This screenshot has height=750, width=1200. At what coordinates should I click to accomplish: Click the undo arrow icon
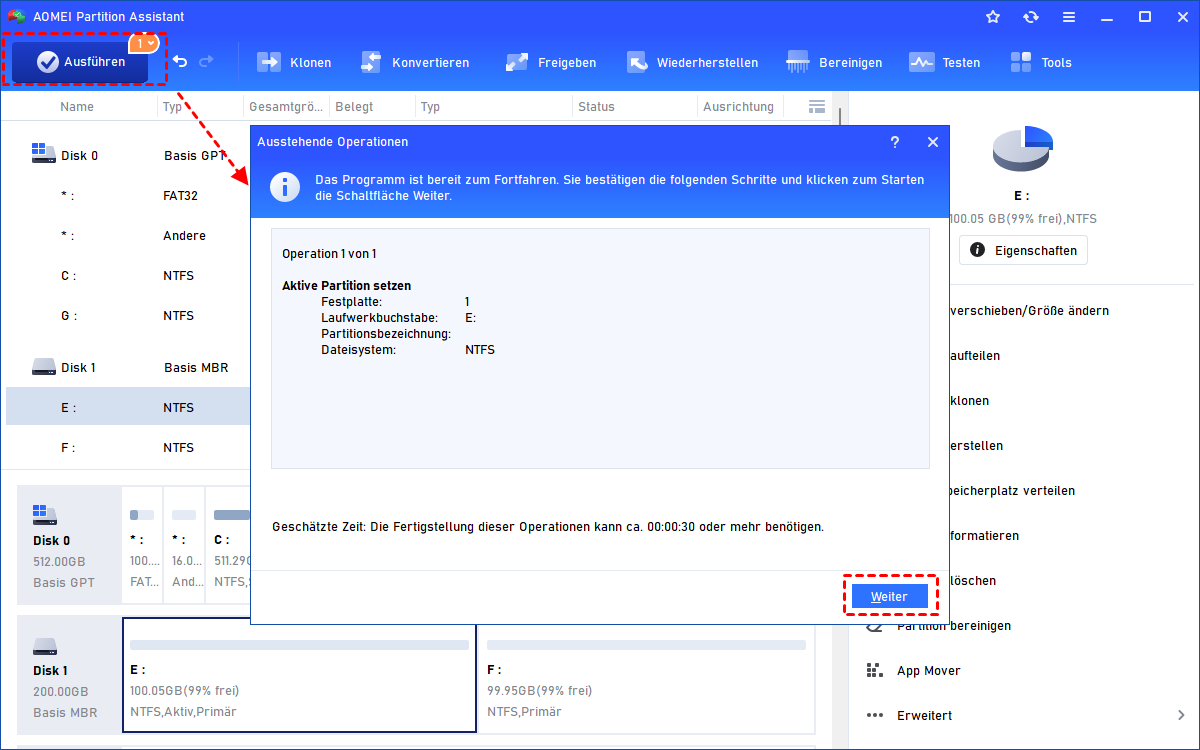pyautogui.click(x=180, y=62)
